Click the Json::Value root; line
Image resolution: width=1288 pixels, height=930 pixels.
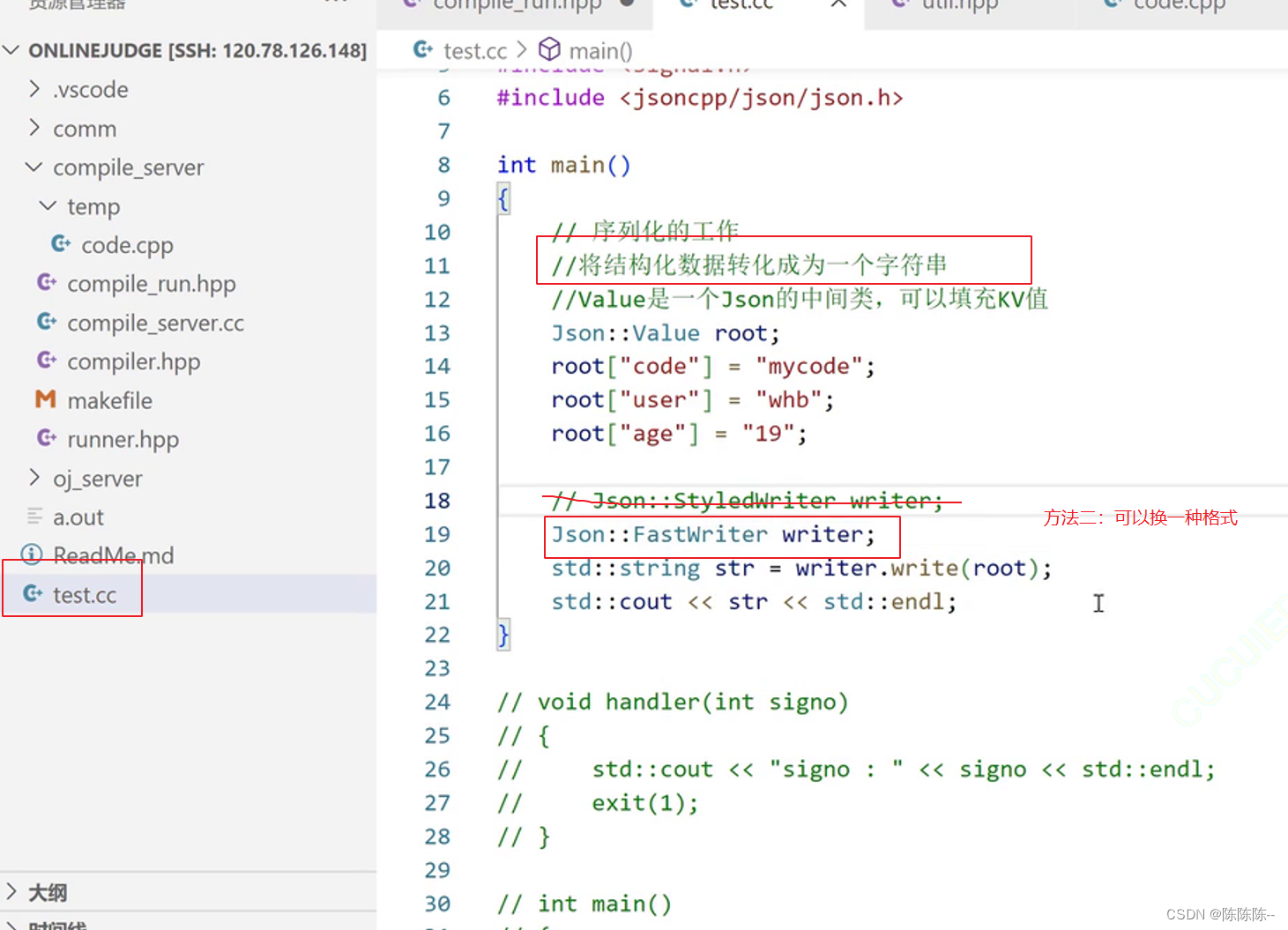[x=666, y=333]
